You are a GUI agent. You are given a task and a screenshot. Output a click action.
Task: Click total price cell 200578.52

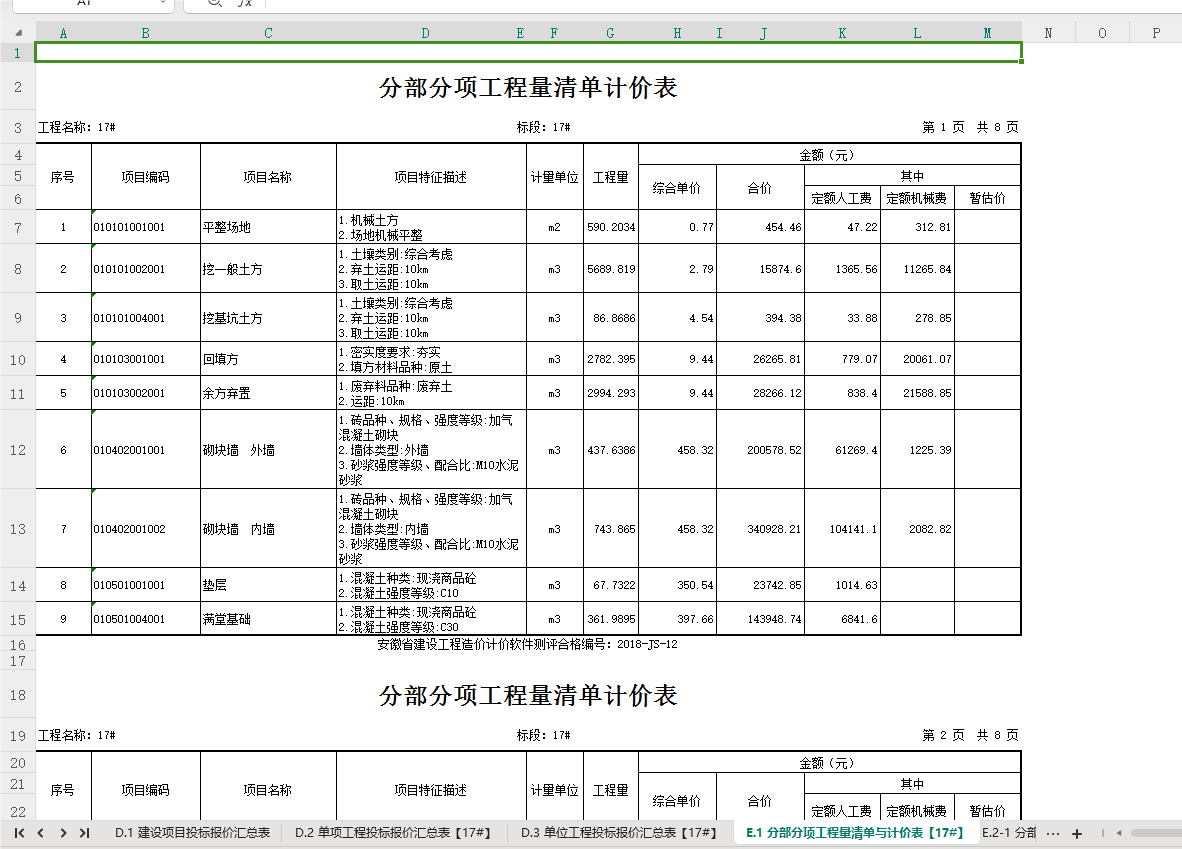click(x=760, y=450)
